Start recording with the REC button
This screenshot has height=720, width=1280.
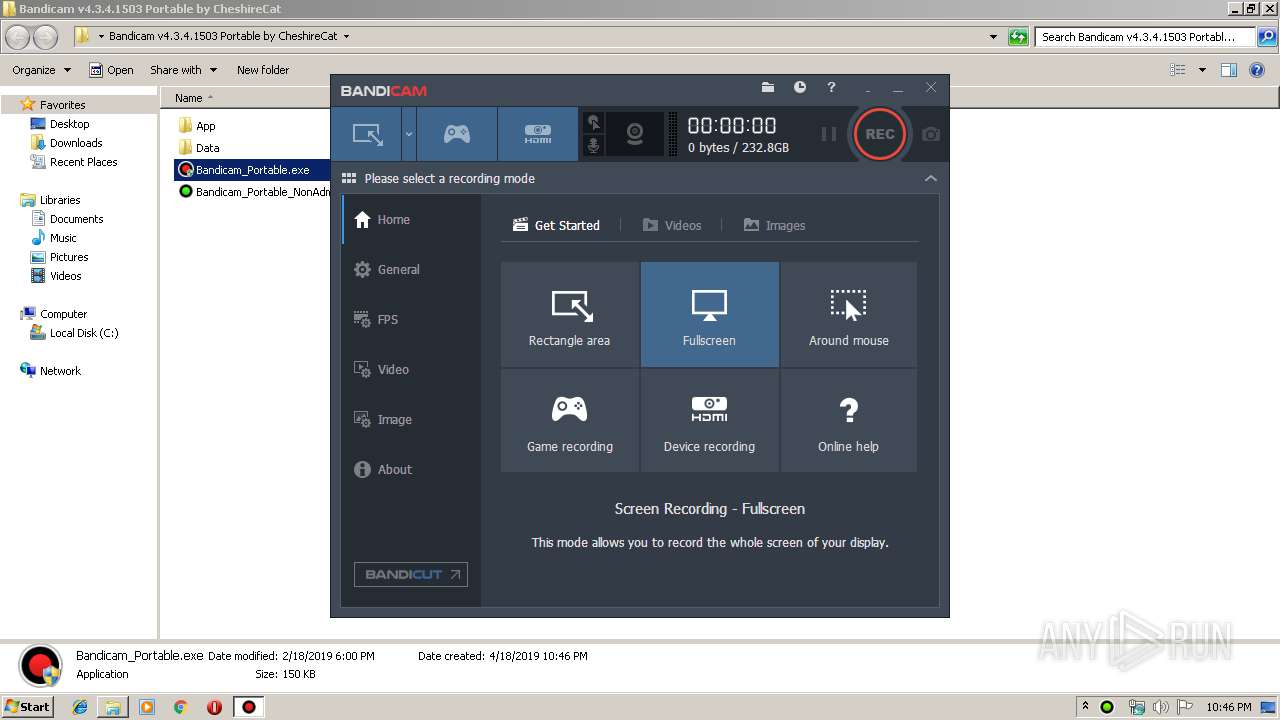coord(880,134)
